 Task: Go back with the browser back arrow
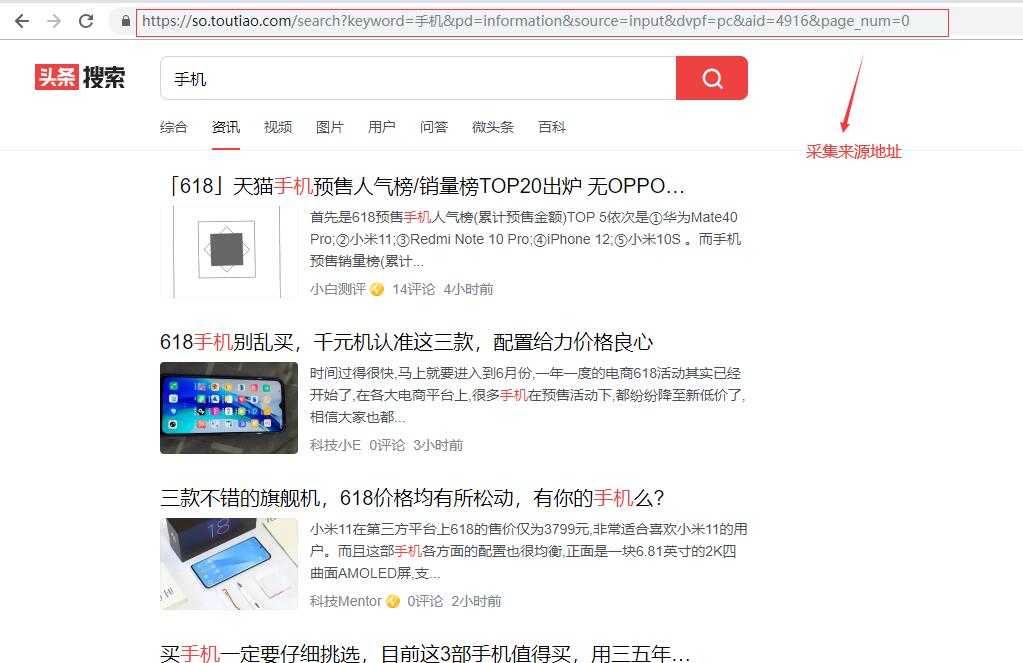[x=22, y=21]
